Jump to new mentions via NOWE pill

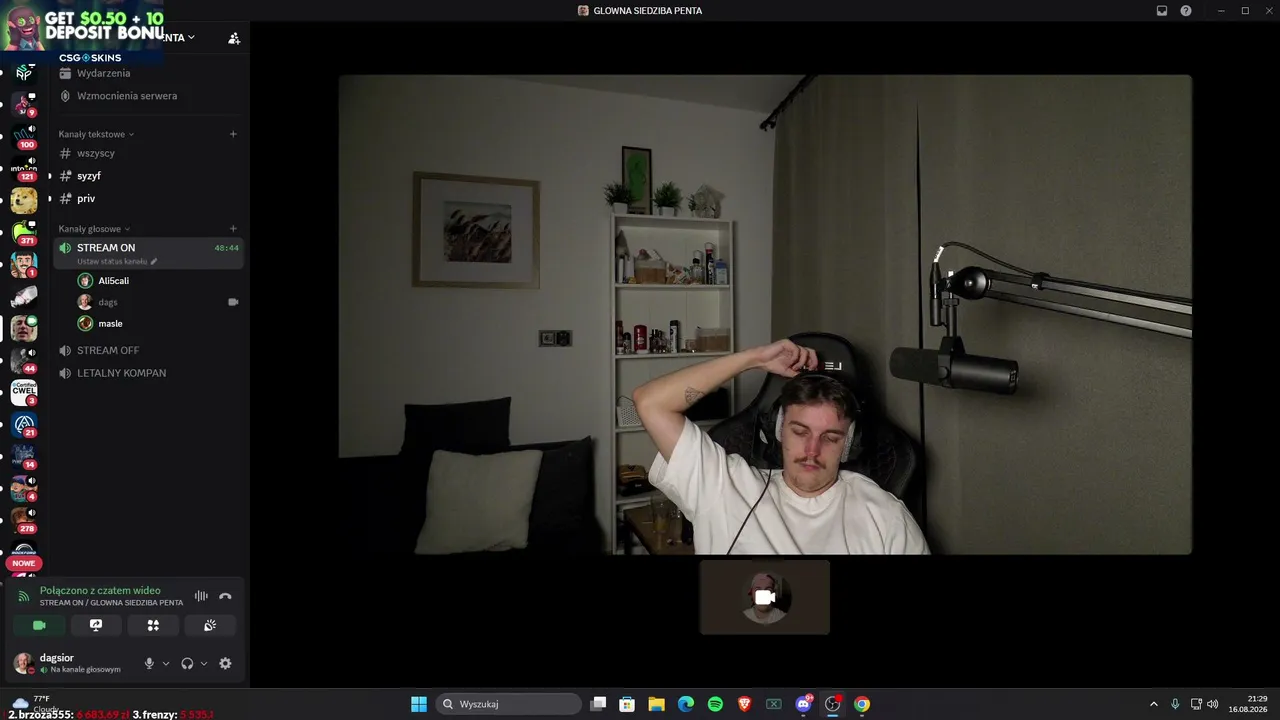coord(24,563)
